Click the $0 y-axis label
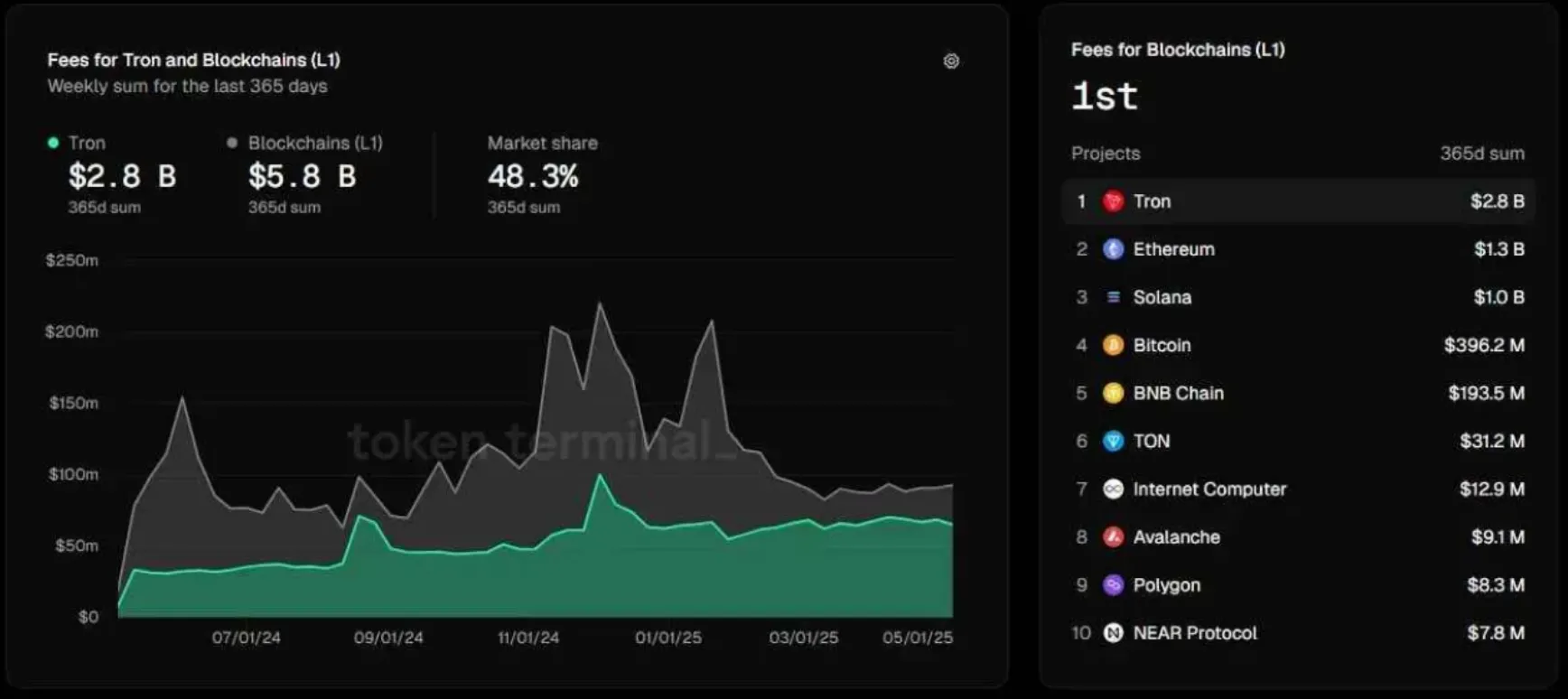 [88, 617]
